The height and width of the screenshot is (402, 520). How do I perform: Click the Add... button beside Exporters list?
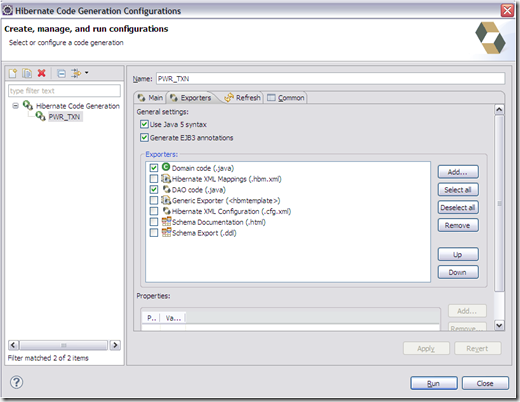[x=458, y=172]
